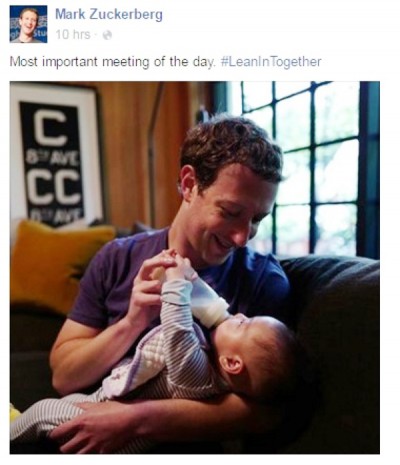Click the baby bottle in the photo
This screenshot has height=465, width=400.
point(209,303)
